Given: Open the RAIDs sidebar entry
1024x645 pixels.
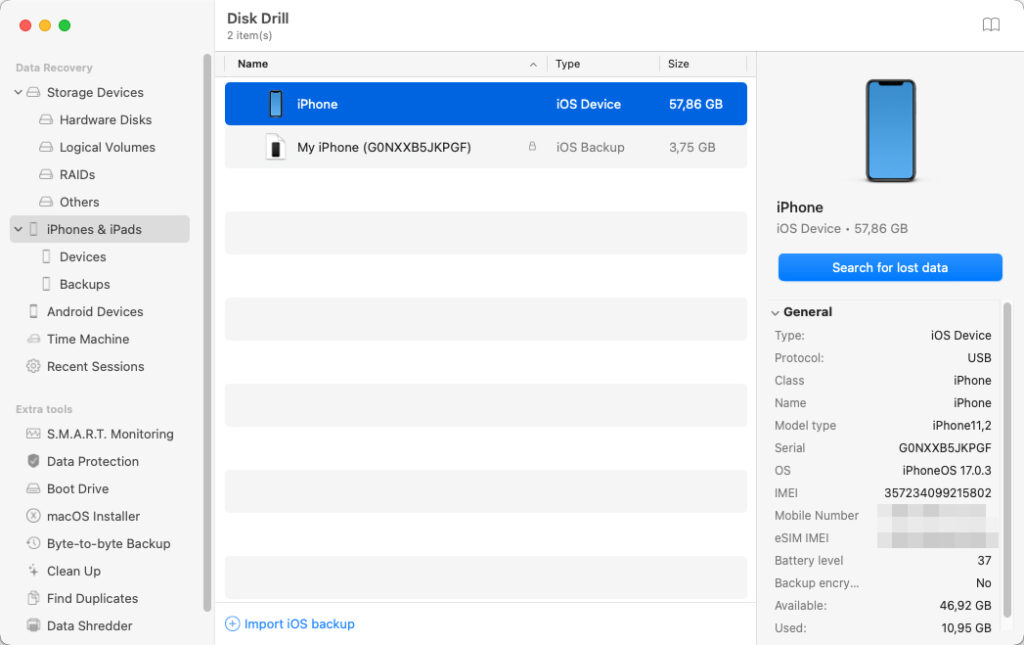Looking at the screenshot, I should [77, 174].
